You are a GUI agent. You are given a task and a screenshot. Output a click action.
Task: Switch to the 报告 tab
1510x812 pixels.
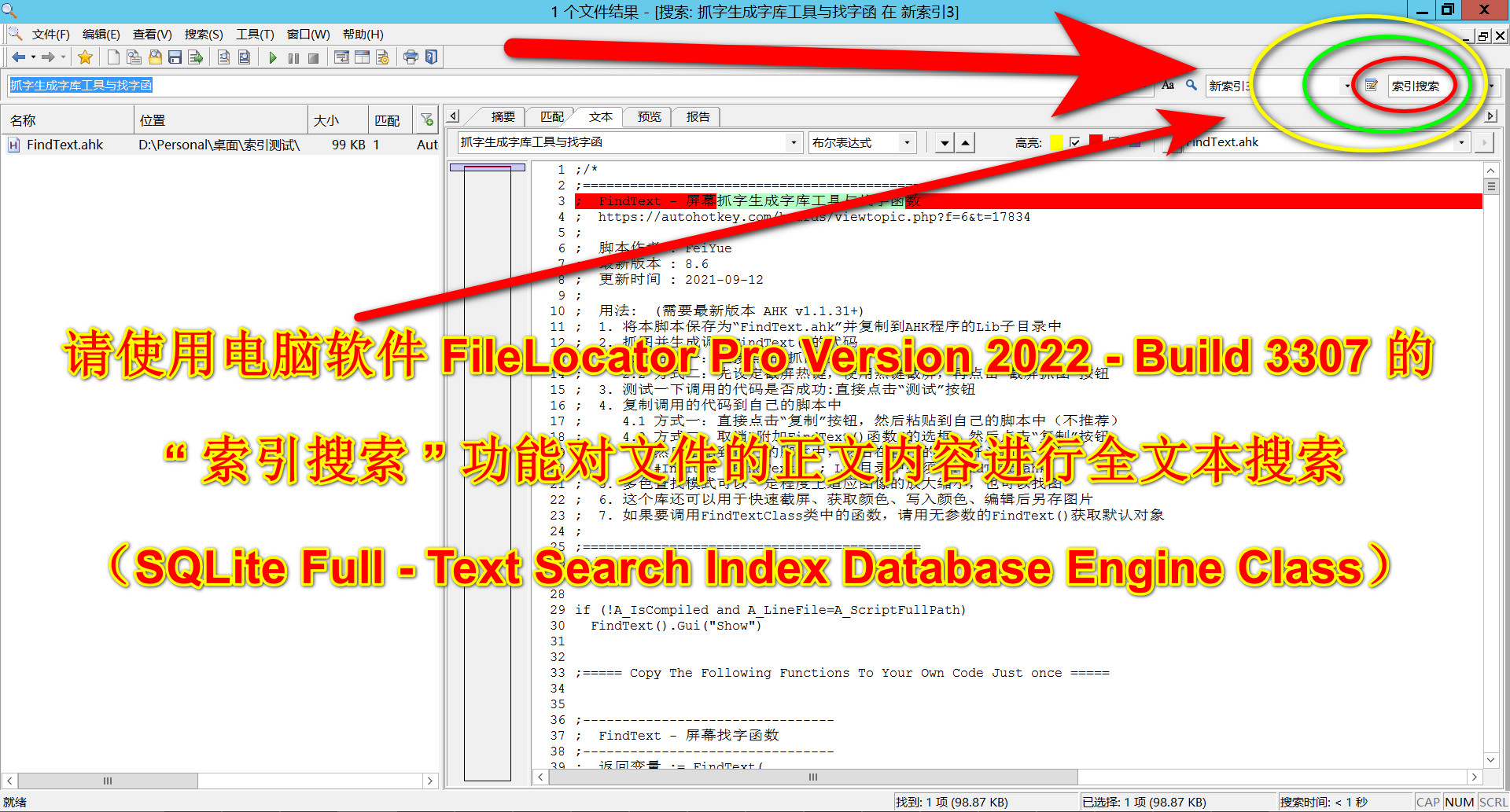click(698, 117)
